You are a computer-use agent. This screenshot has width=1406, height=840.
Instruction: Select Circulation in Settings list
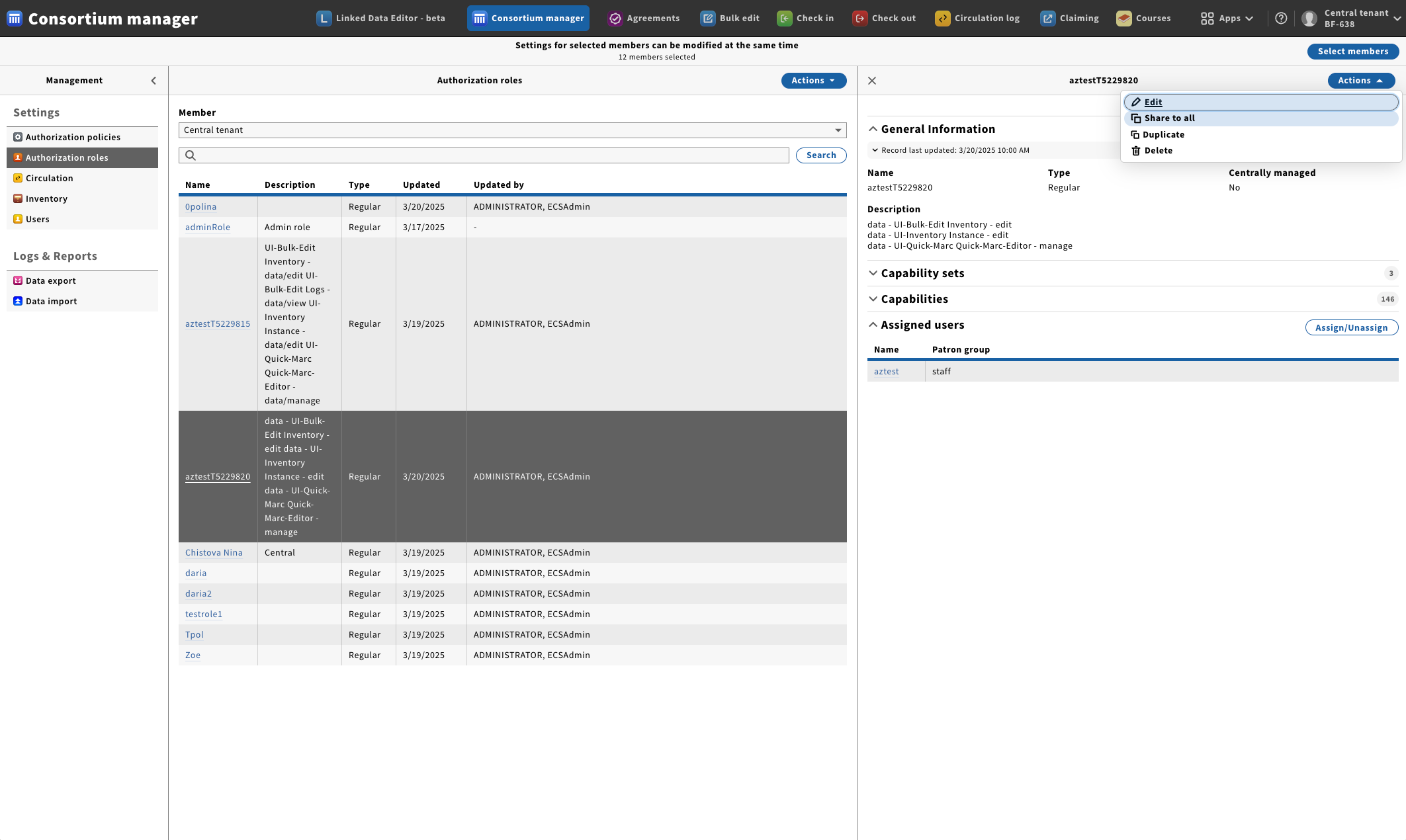[x=82, y=178]
